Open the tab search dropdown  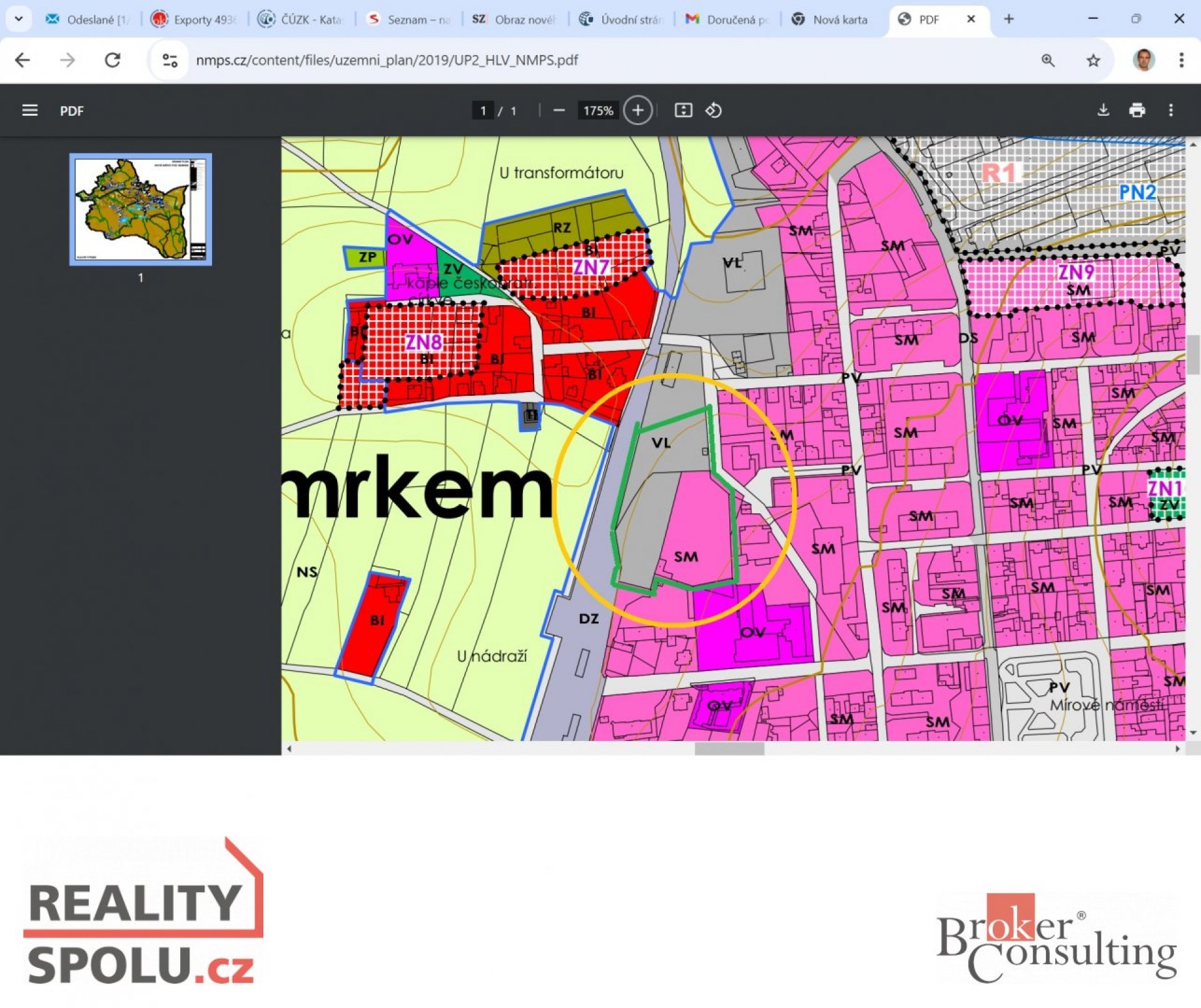[19, 19]
